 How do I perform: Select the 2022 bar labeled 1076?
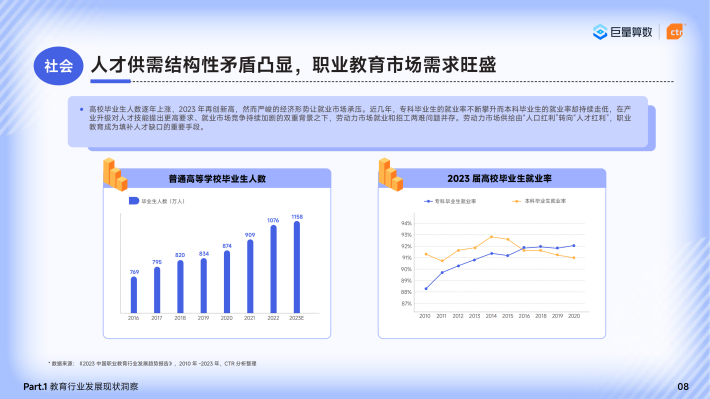(x=273, y=269)
